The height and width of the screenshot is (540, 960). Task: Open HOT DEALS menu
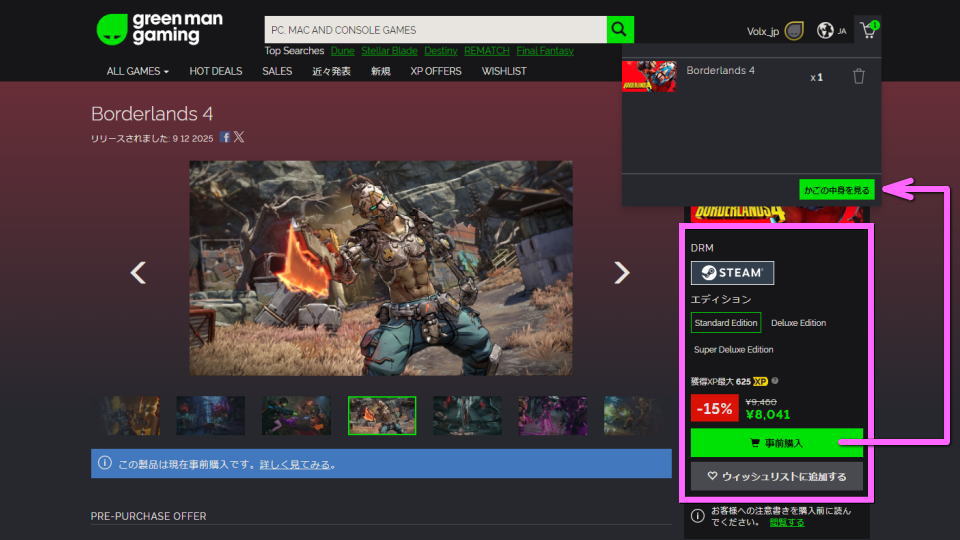tap(216, 71)
